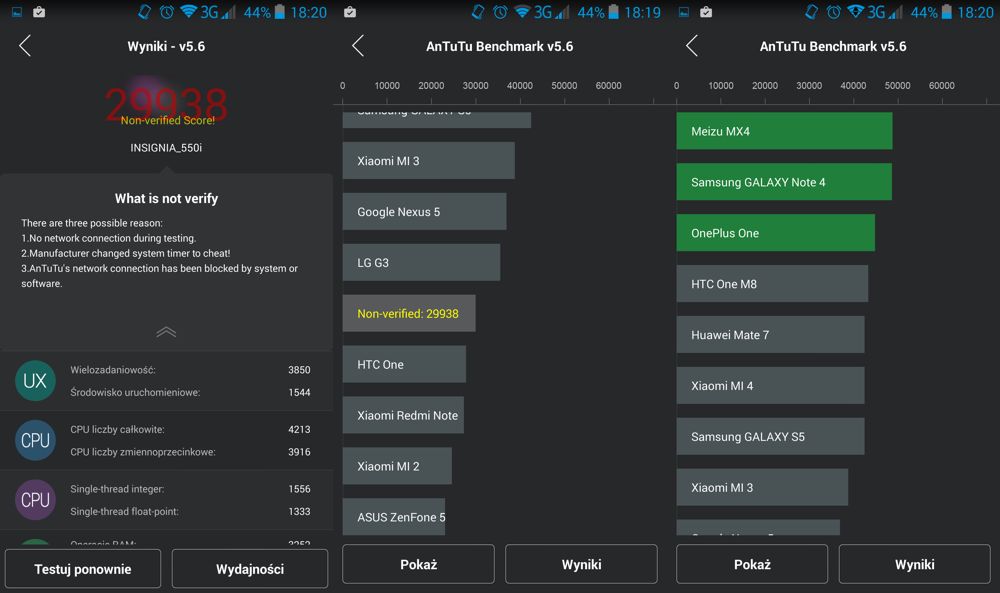The height and width of the screenshot is (593, 1000).
Task: Select Xiaomi Redmi Note bar
Action: click(403, 415)
